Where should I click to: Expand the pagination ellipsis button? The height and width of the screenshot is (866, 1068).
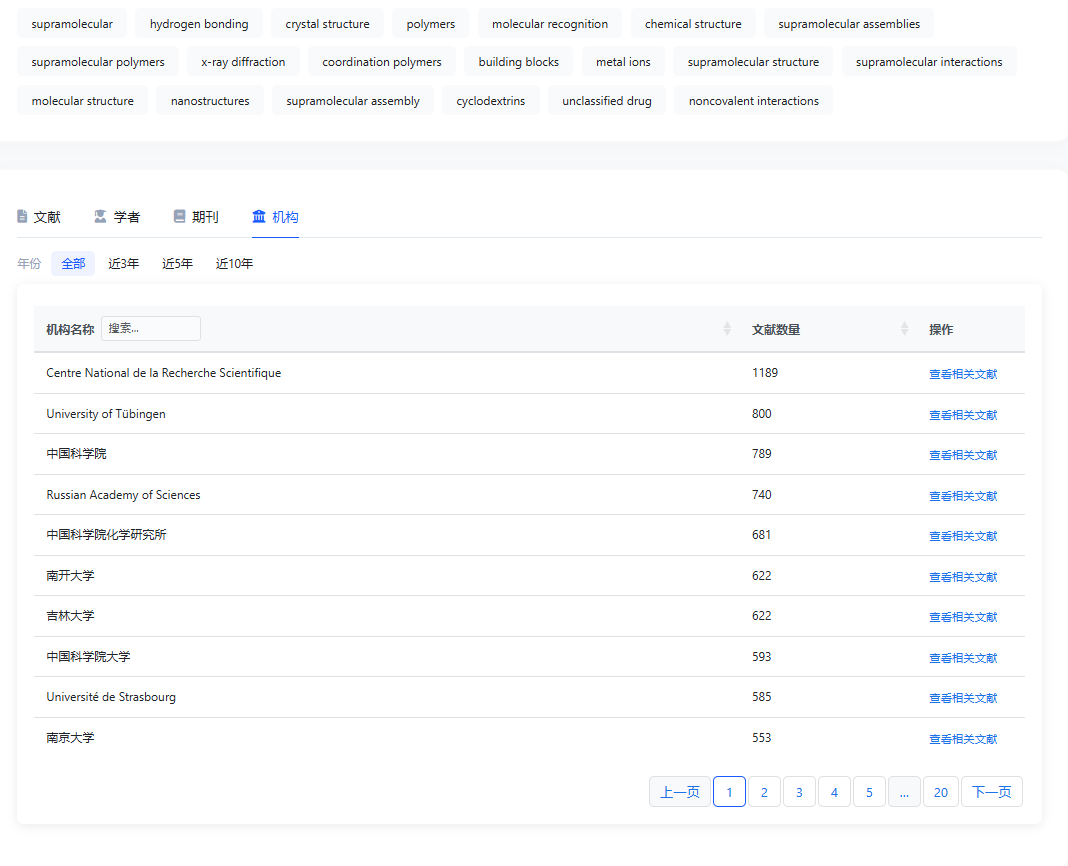[x=903, y=792]
